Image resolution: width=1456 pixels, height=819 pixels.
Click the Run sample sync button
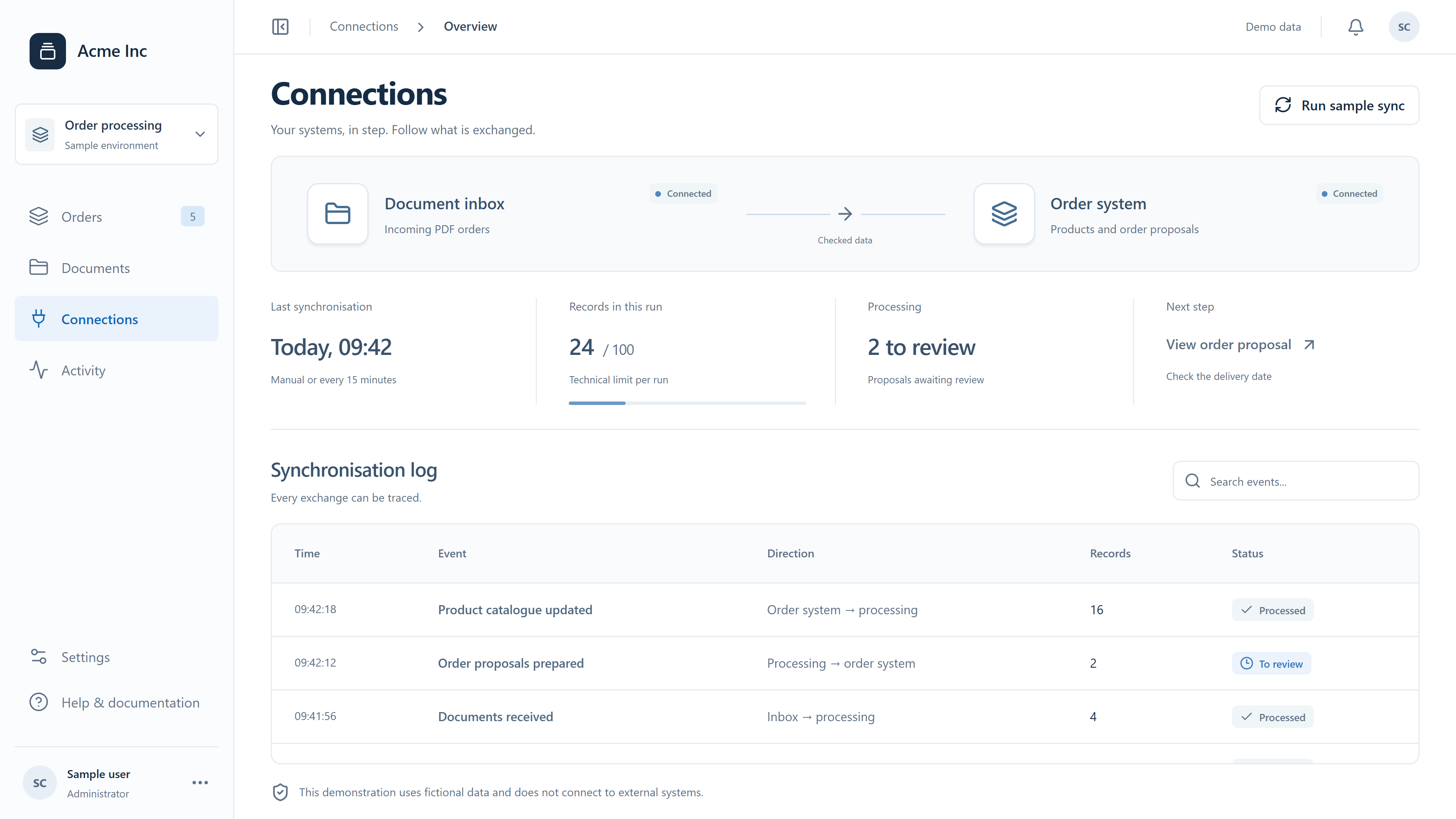1339,105
